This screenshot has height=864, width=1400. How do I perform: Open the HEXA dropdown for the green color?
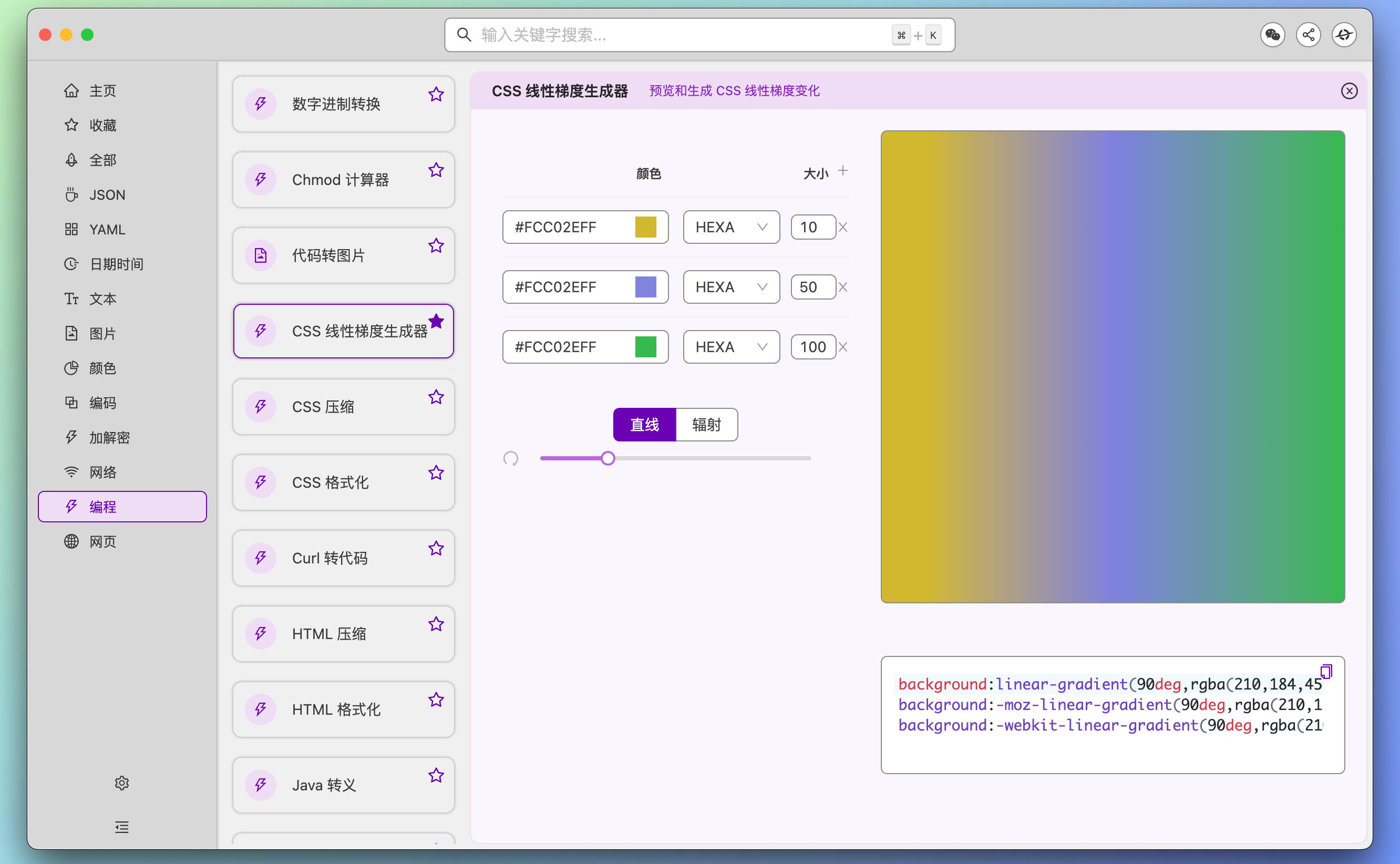click(731, 346)
